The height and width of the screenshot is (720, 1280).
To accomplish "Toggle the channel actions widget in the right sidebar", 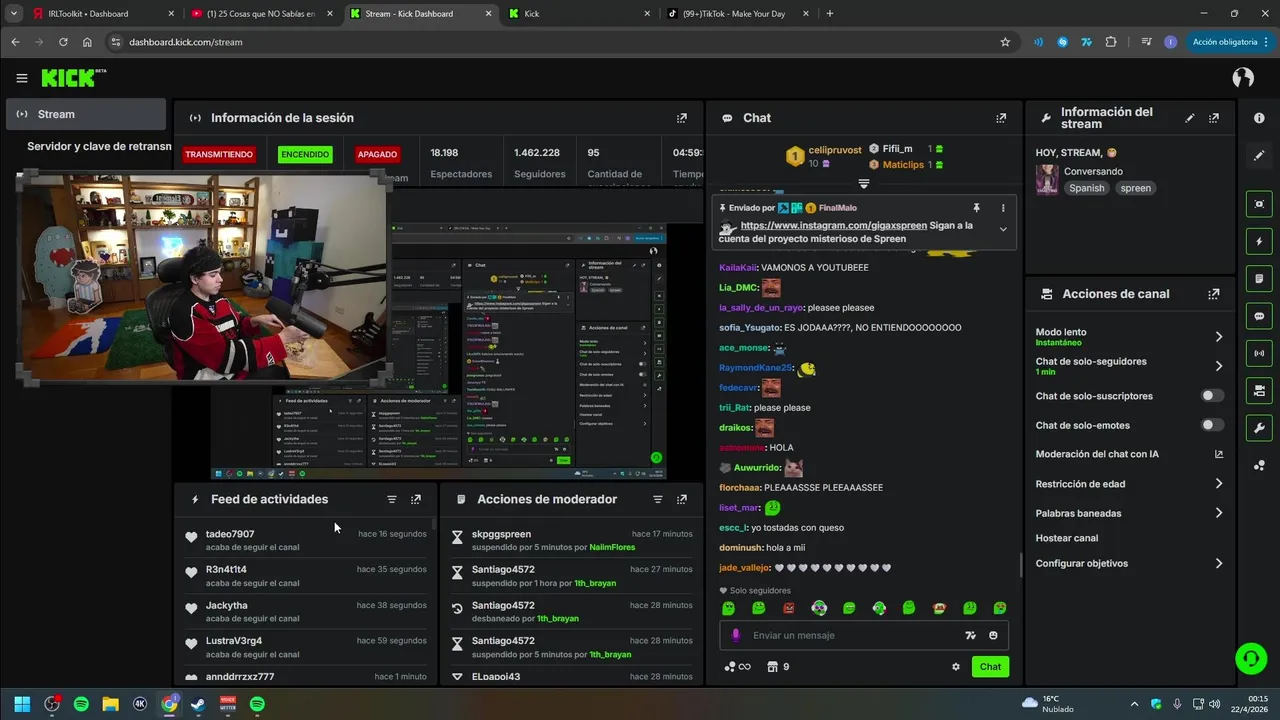I will point(1259,390).
